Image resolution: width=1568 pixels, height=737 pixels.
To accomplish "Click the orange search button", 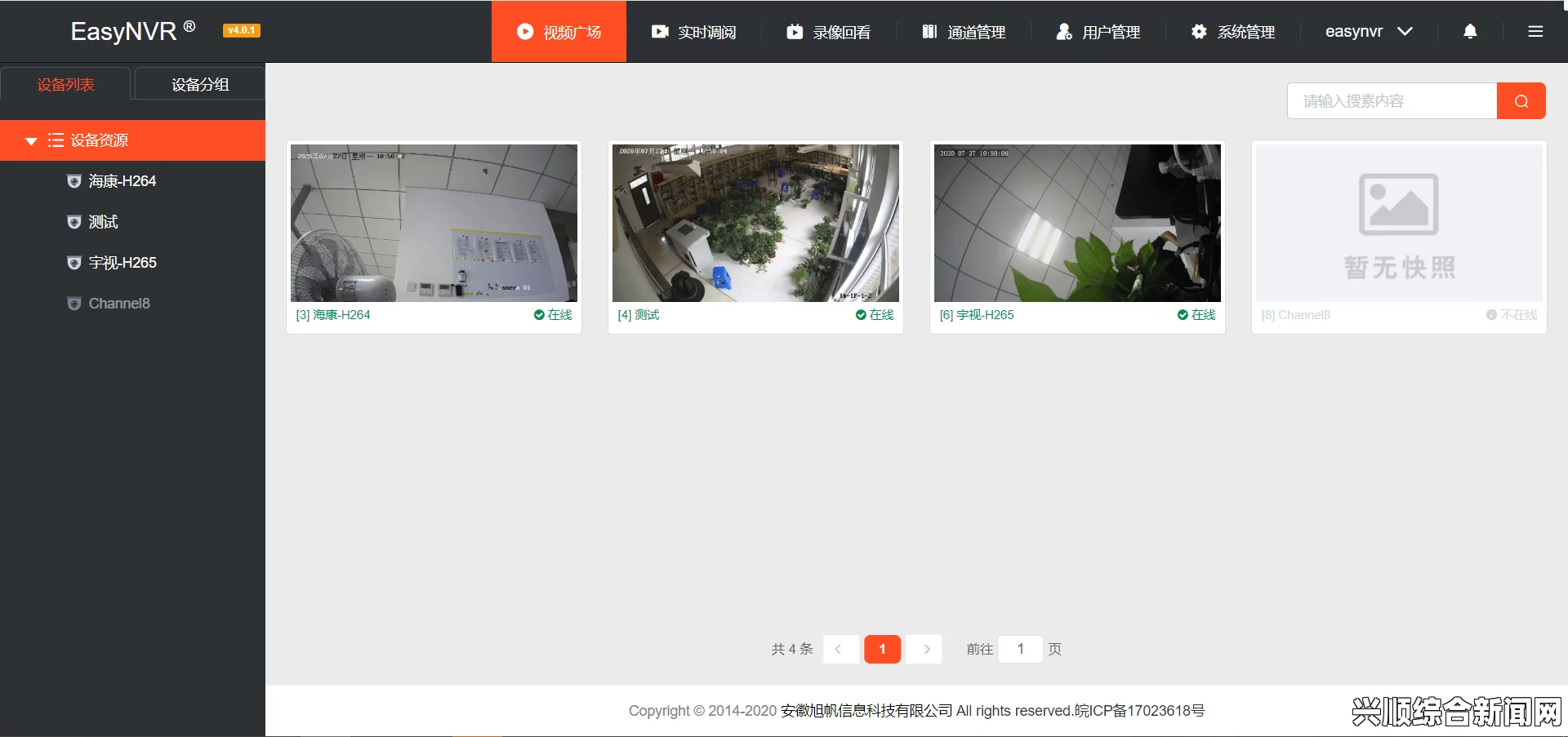I will [1521, 101].
